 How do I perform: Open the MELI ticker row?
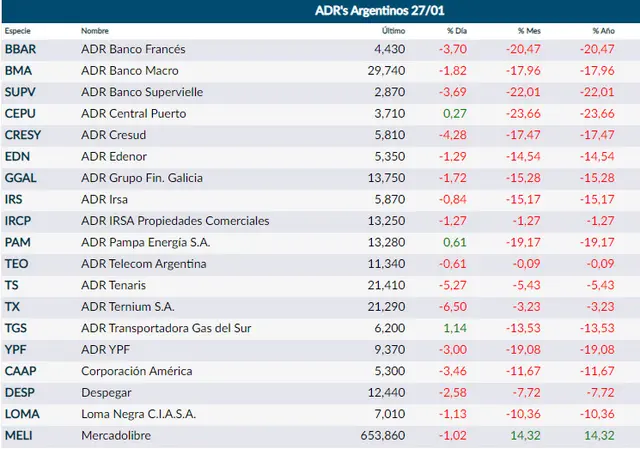tap(320, 436)
